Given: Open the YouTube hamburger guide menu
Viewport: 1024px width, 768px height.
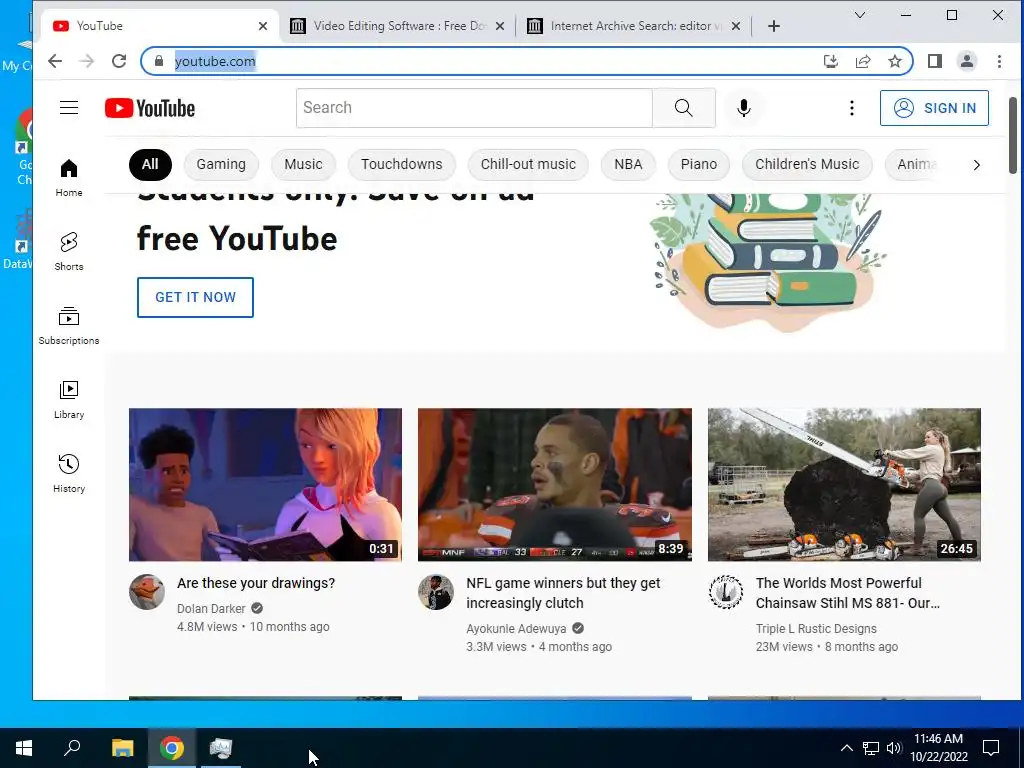Looking at the screenshot, I should (69, 108).
